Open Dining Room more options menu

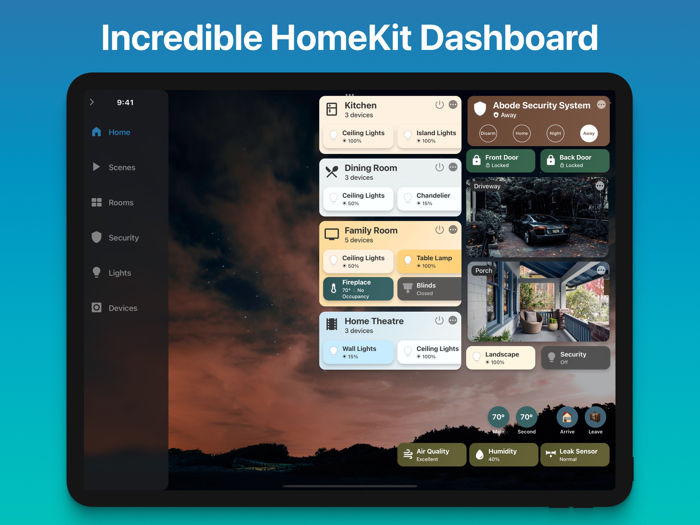[453, 167]
